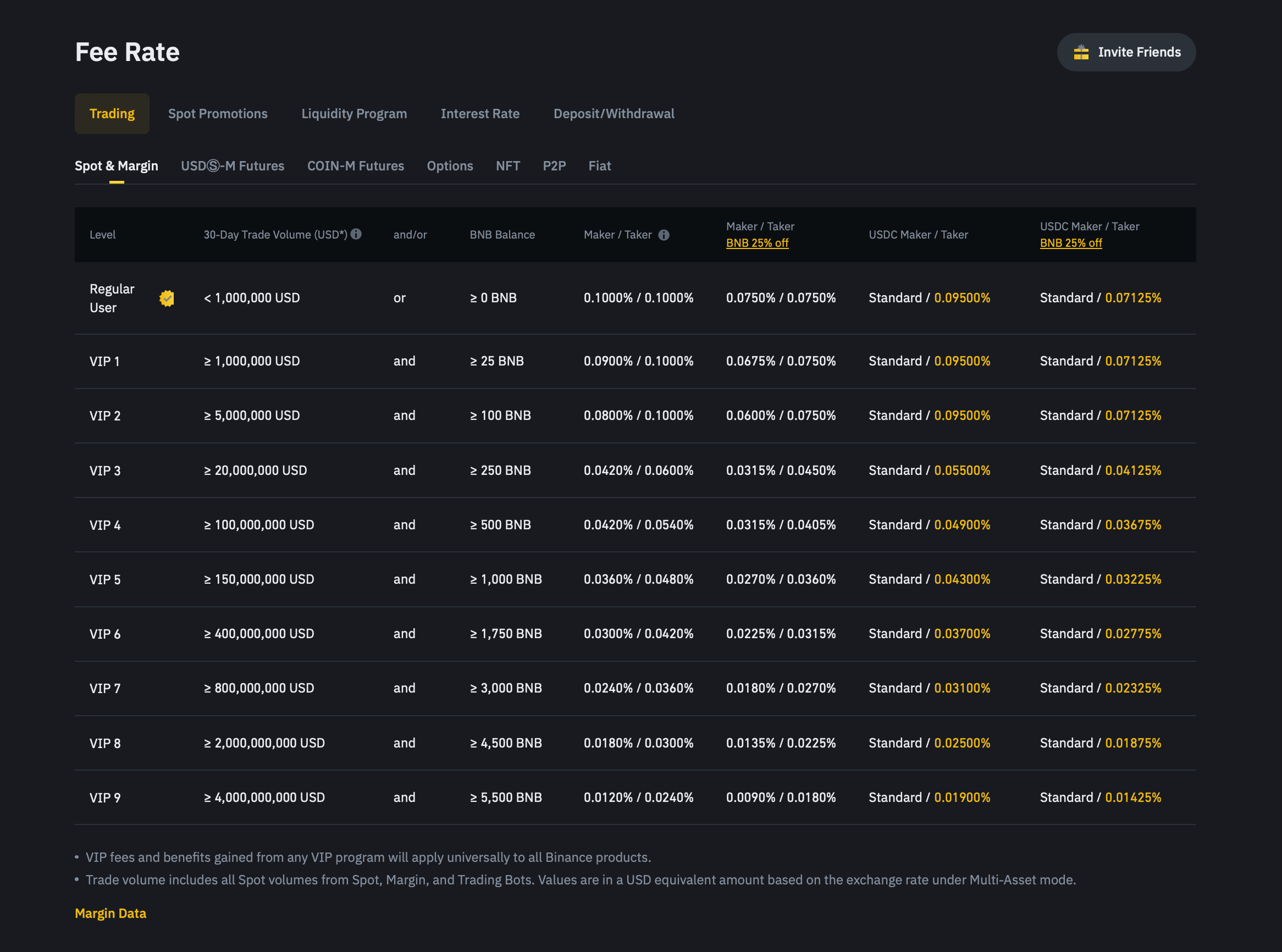
Task: Click the 'Standard / 0.04900%' USDC fee cell
Action: (929, 525)
